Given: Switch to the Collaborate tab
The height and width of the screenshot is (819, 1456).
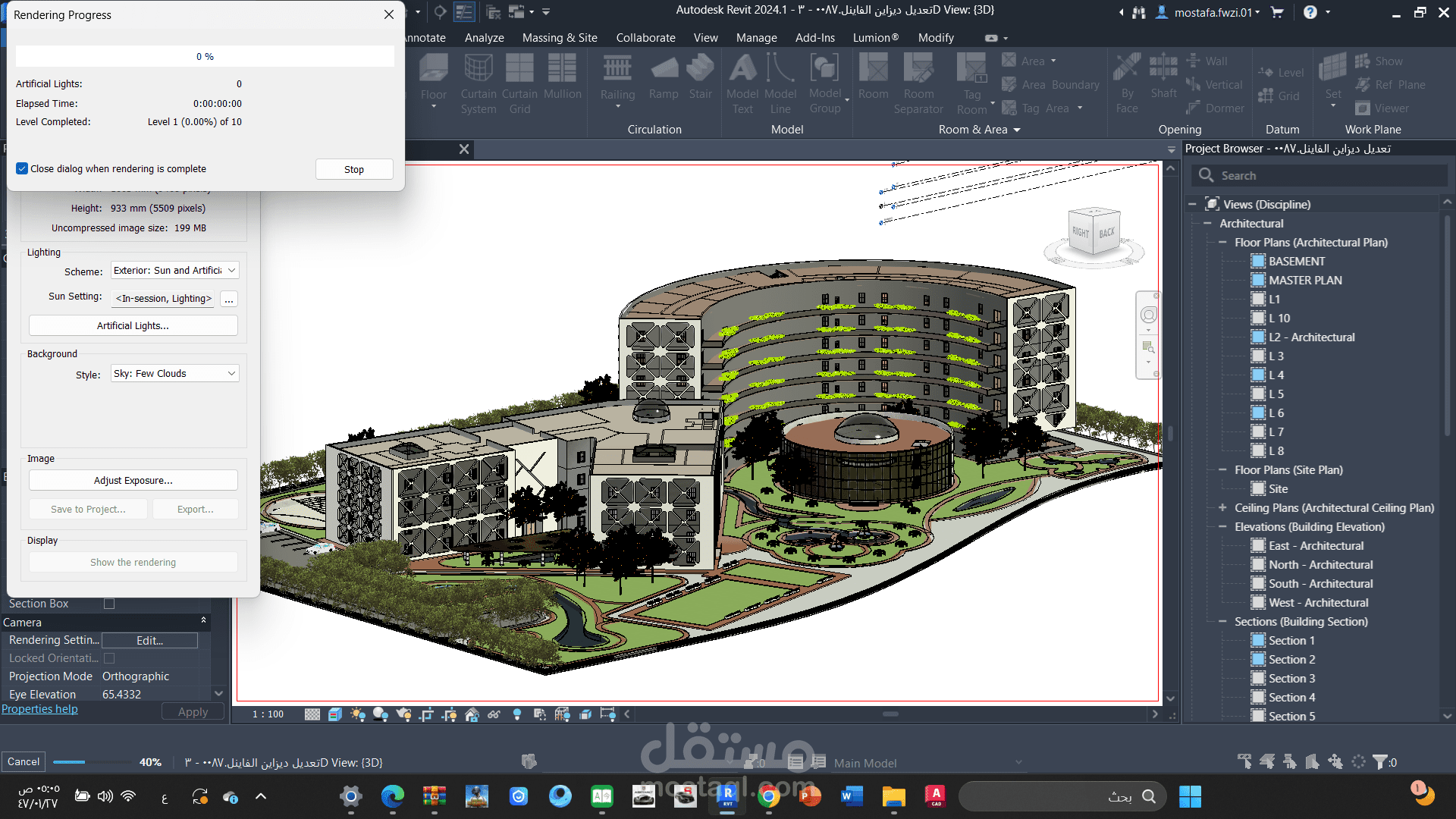Looking at the screenshot, I should (x=645, y=38).
